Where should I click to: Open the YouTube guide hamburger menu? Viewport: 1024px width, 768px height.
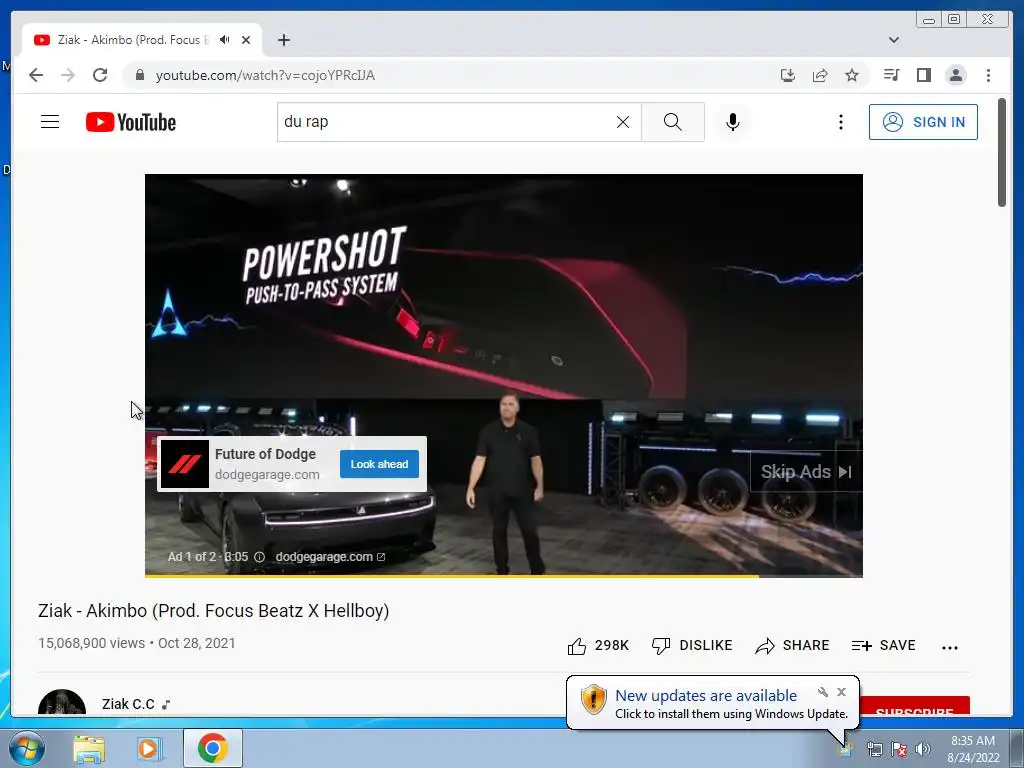[50, 122]
